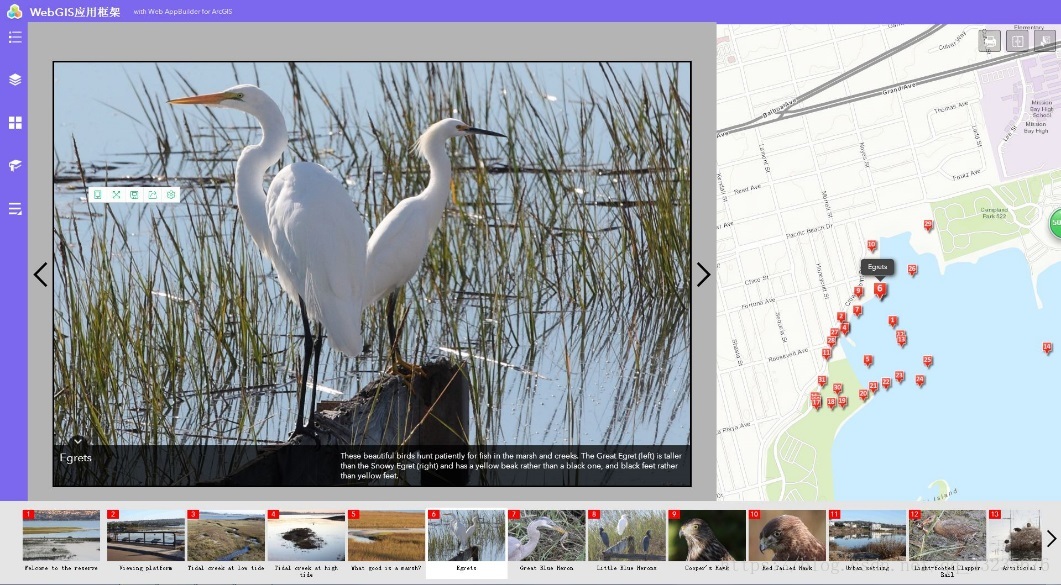This screenshot has width=1061, height=585.
Task: Go to the next photo with right arrow
Action: click(704, 274)
